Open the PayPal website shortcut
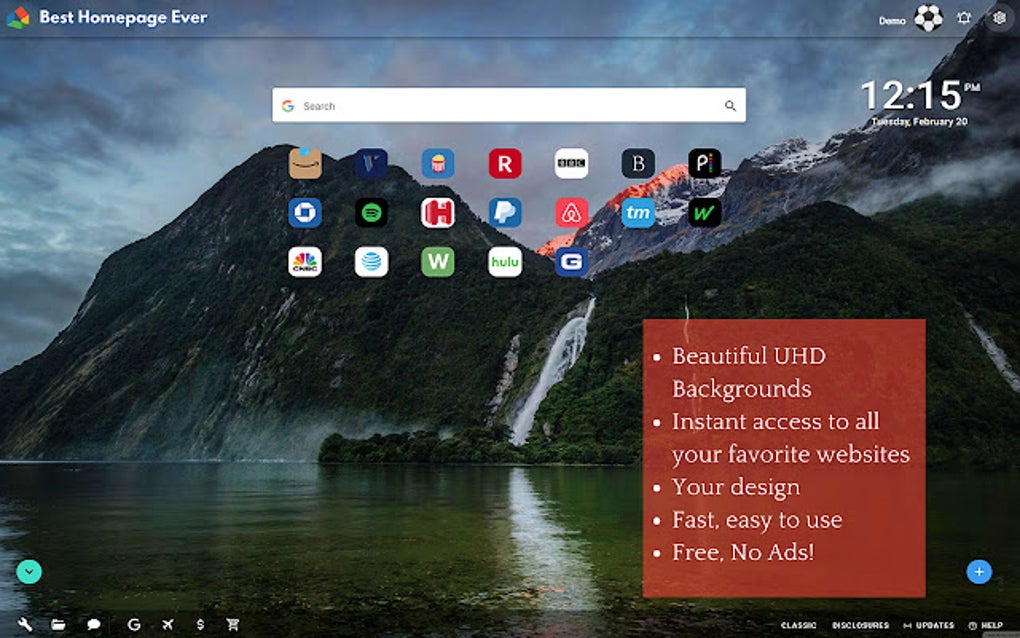The height and width of the screenshot is (638, 1020). pyautogui.click(x=504, y=212)
